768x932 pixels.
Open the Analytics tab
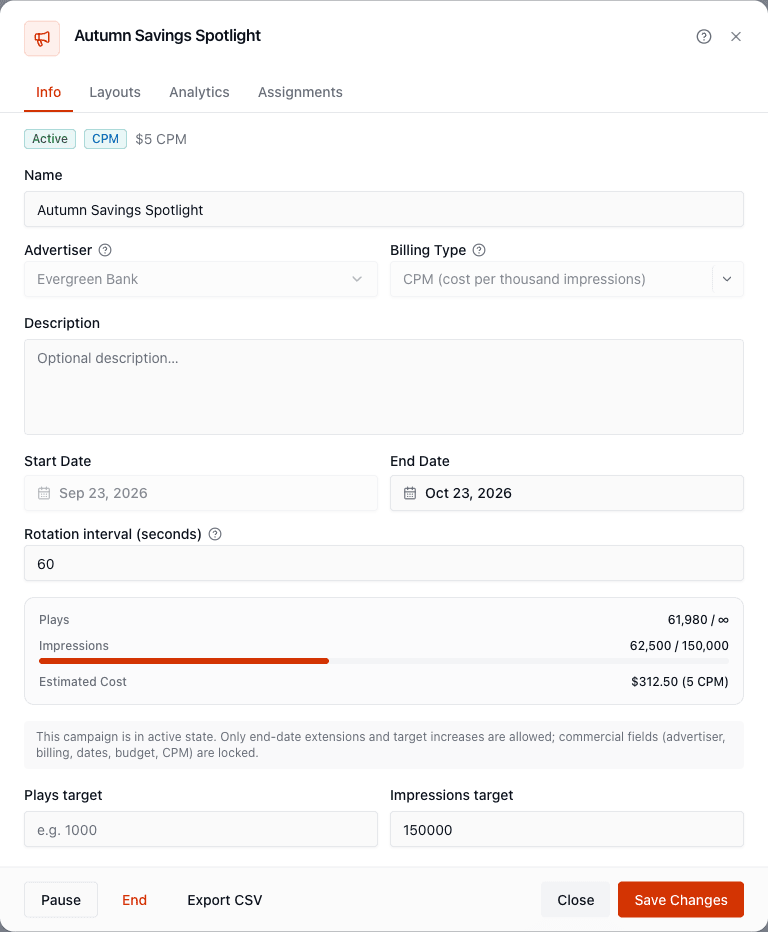(x=199, y=93)
